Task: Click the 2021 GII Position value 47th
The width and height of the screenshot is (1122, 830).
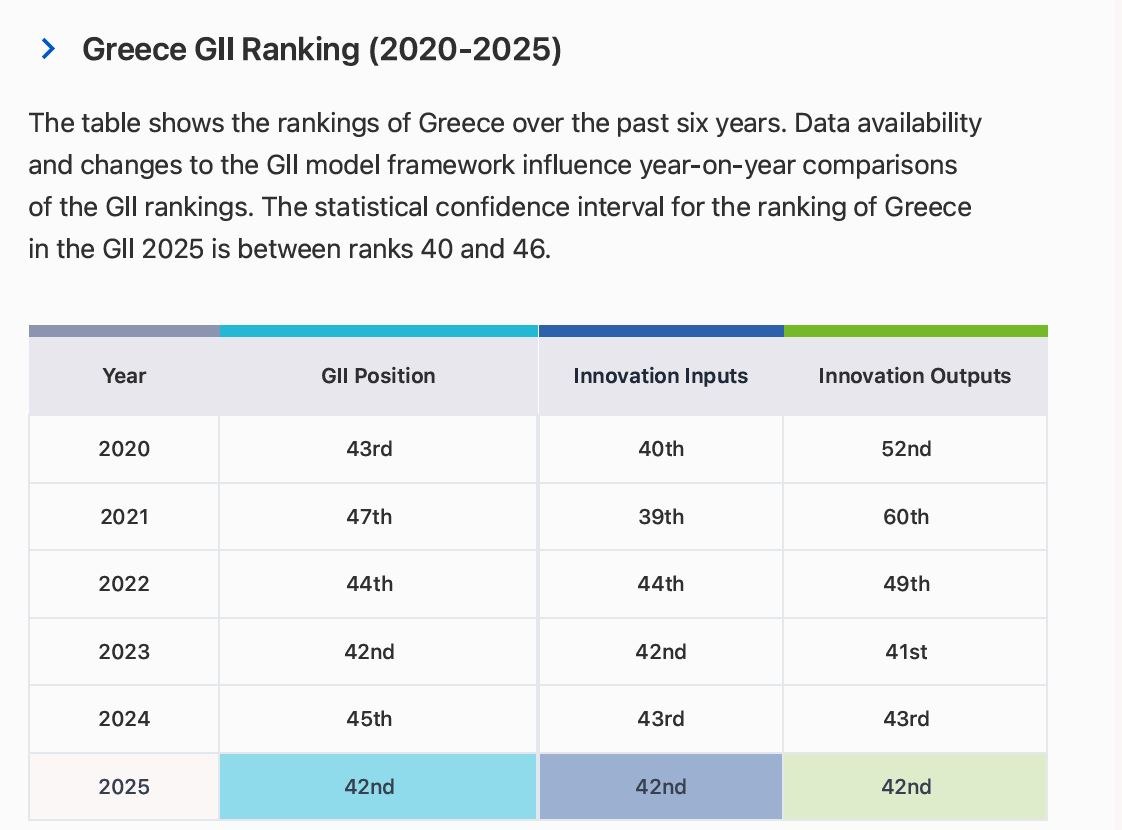Action: coord(369,517)
